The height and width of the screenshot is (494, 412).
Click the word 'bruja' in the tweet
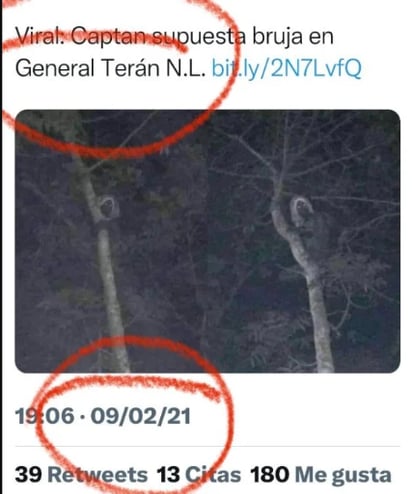[x=275, y=37]
